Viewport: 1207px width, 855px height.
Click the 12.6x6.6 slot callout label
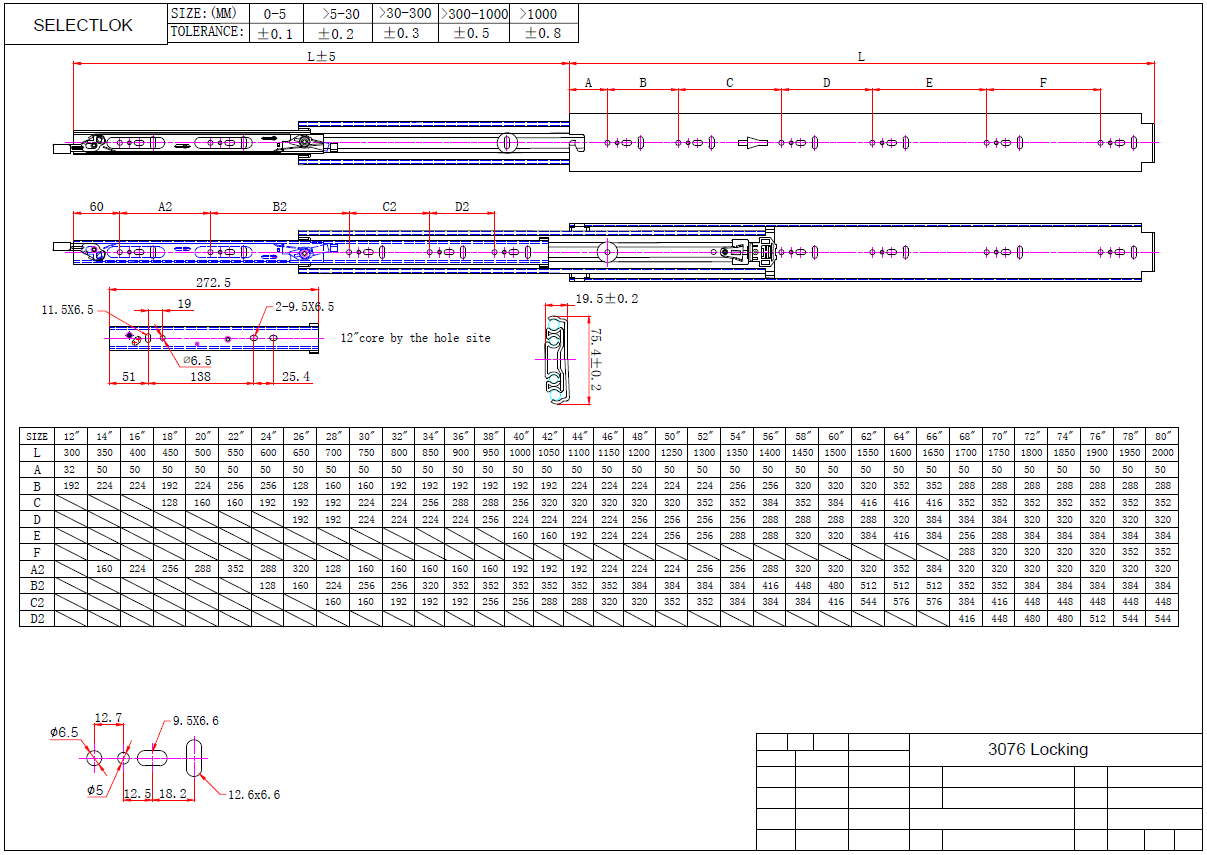point(254,794)
